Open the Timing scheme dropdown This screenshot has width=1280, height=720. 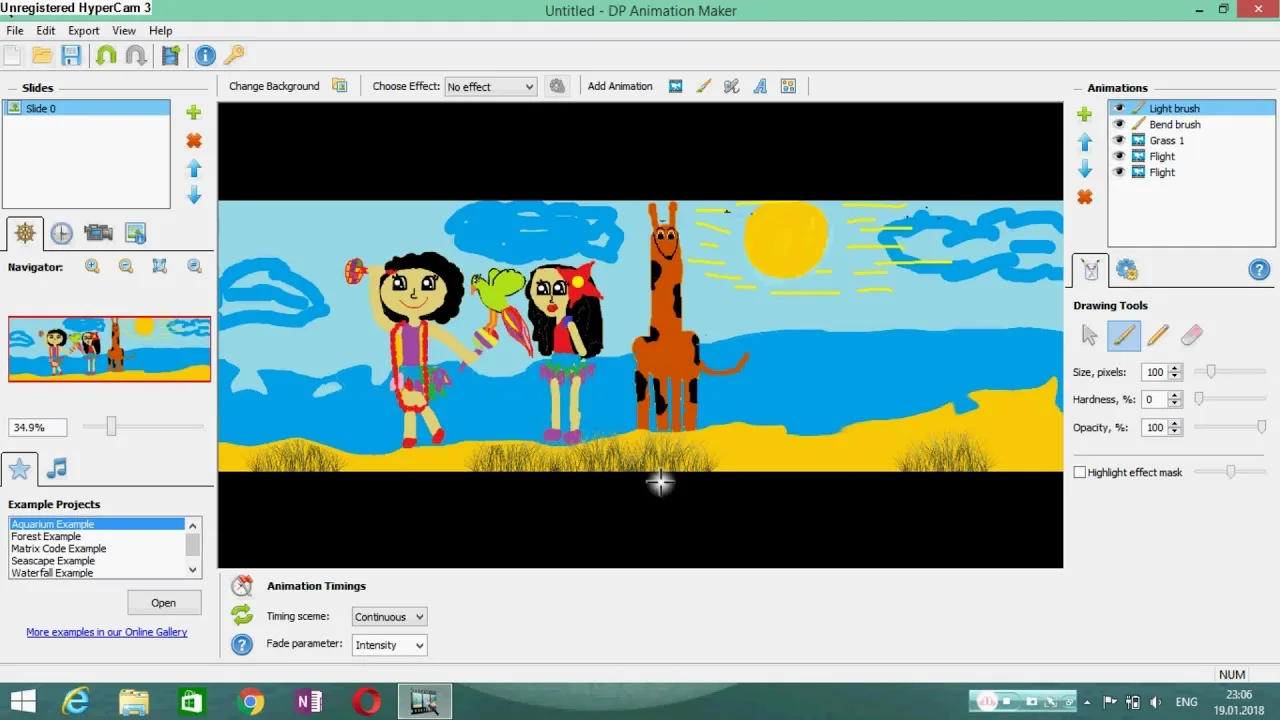click(388, 616)
